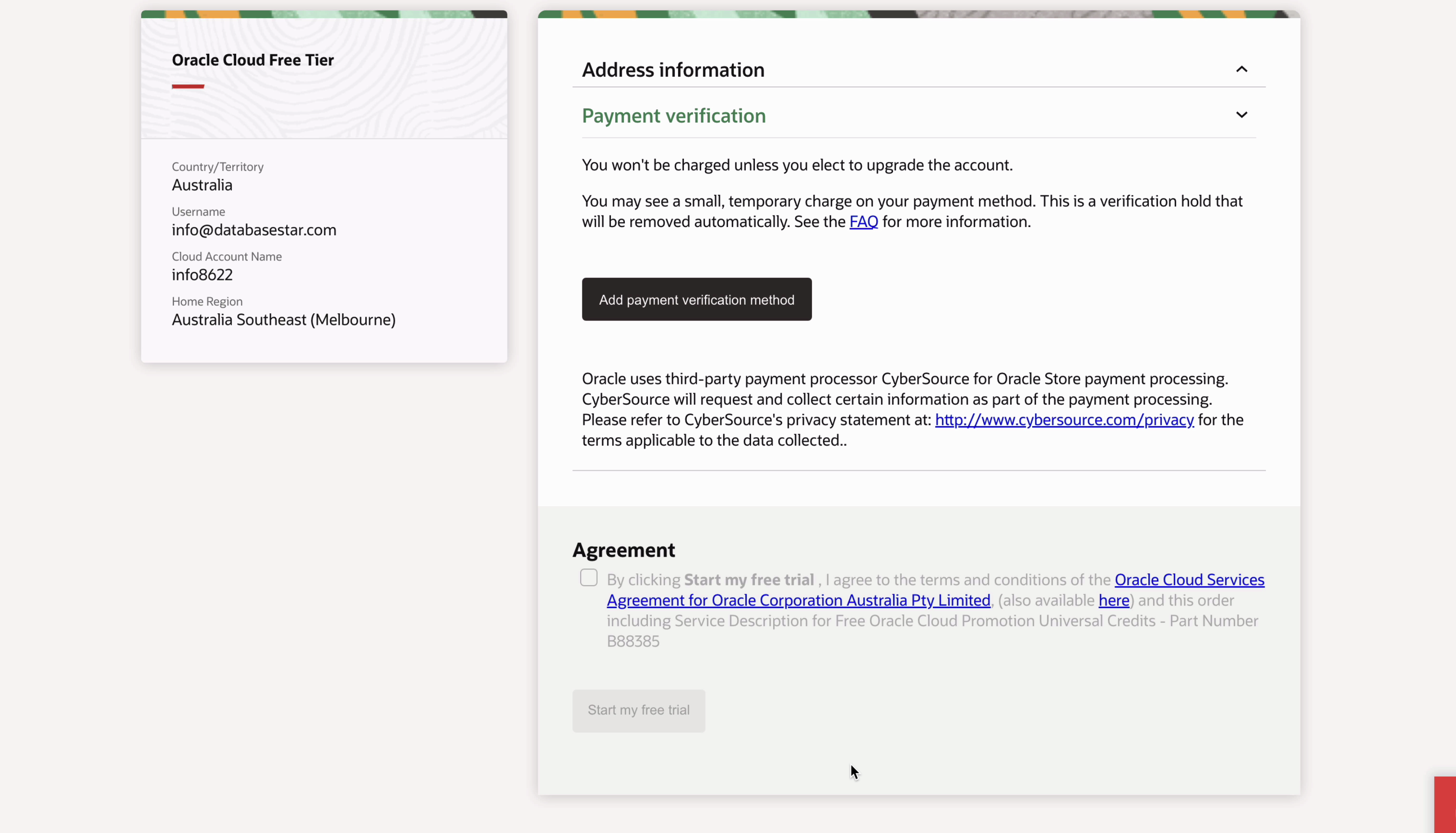Screen dimensions: 1456x833
Task: Click the red widget at bottom-right corner
Action: point(1445,804)
